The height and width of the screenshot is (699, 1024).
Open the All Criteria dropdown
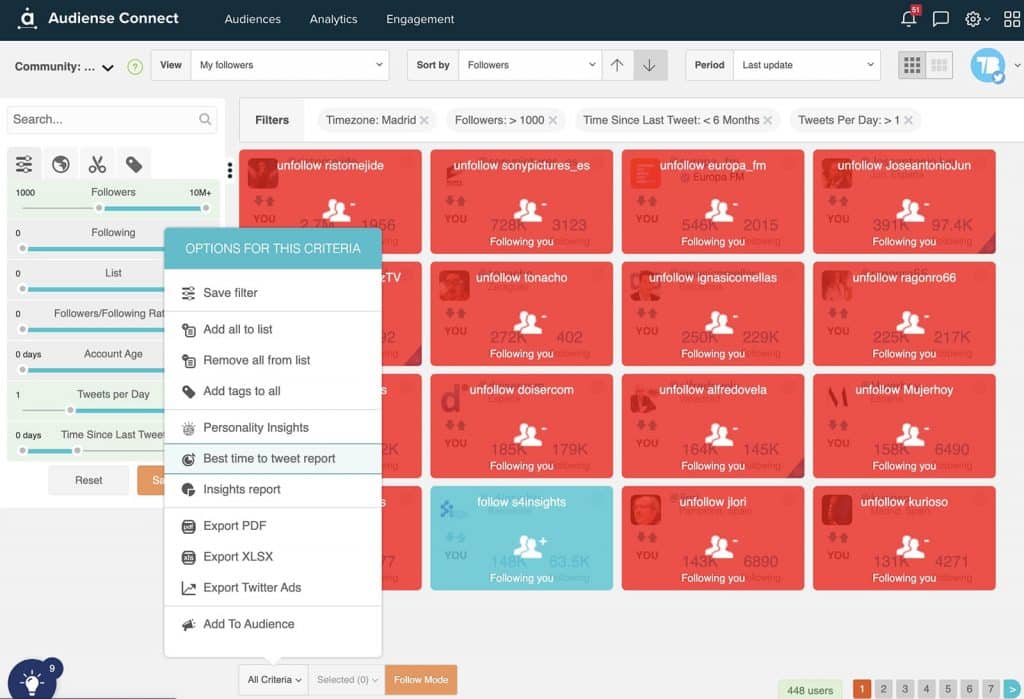[x=274, y=680]
